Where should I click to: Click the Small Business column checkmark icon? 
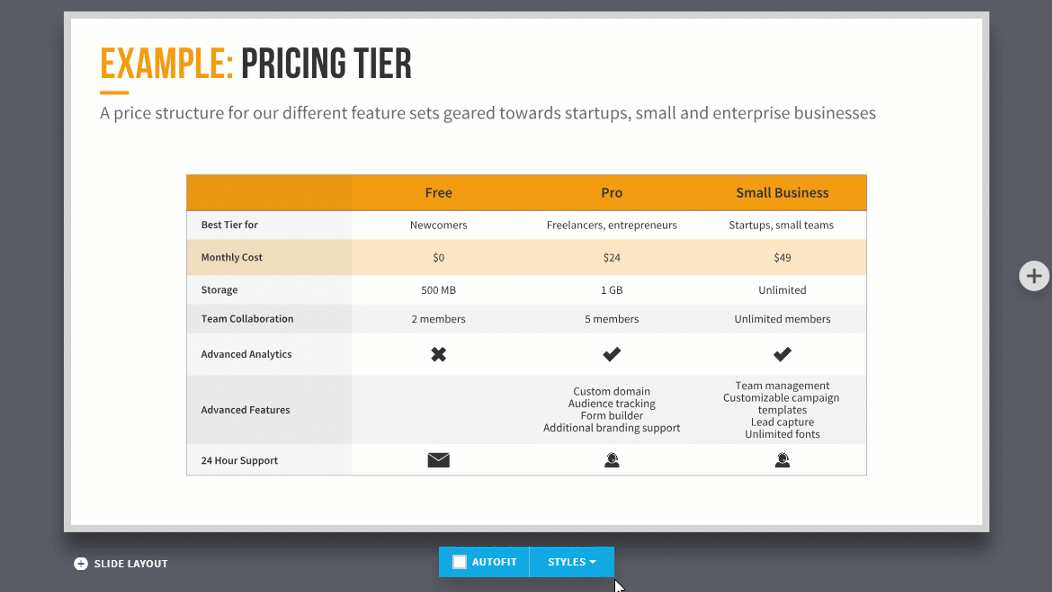tap(782, 354)
